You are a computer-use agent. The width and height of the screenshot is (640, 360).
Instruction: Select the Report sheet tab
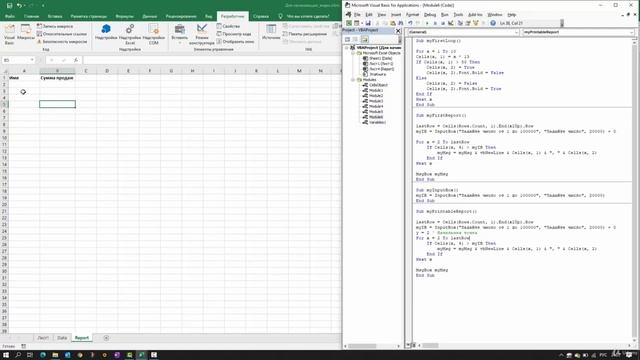(82, 338)
